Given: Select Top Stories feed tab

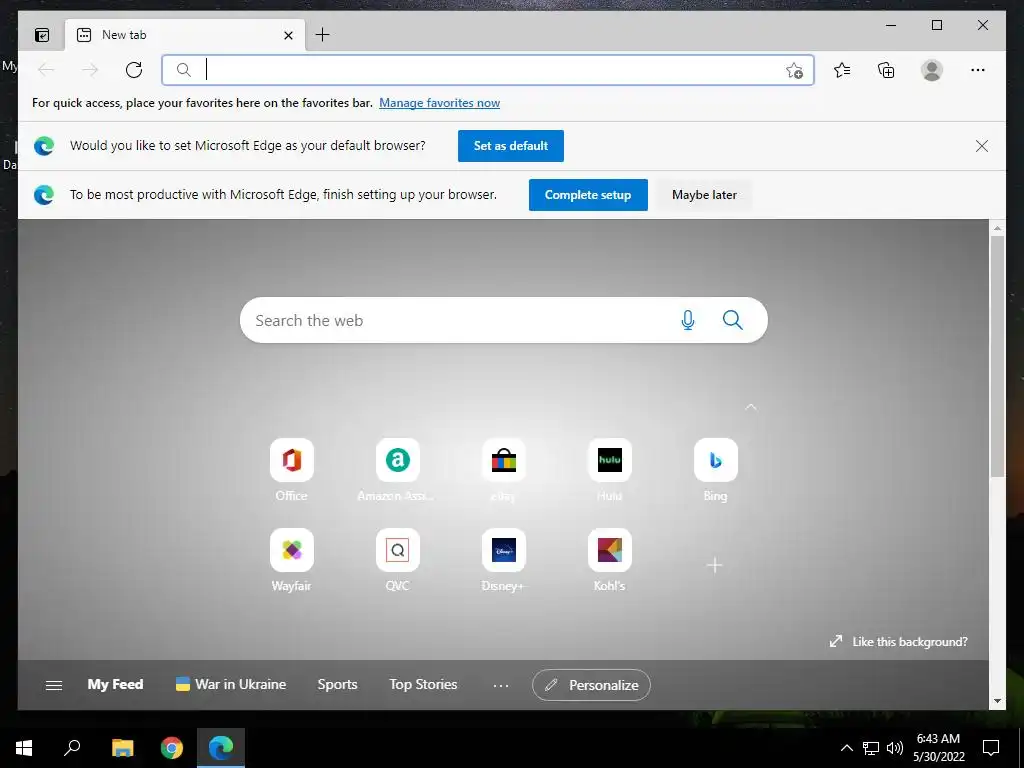Looking at the screenshot, I should pos(423,684).
